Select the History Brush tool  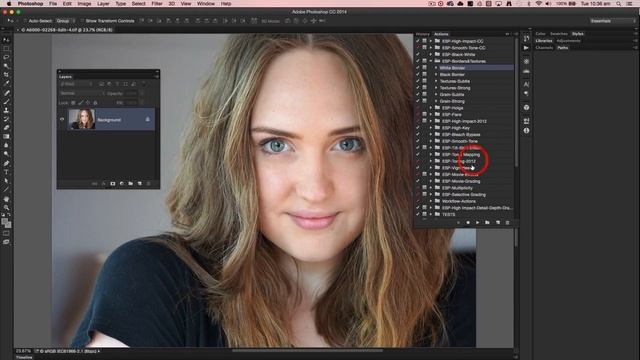[x=6, y=119]
